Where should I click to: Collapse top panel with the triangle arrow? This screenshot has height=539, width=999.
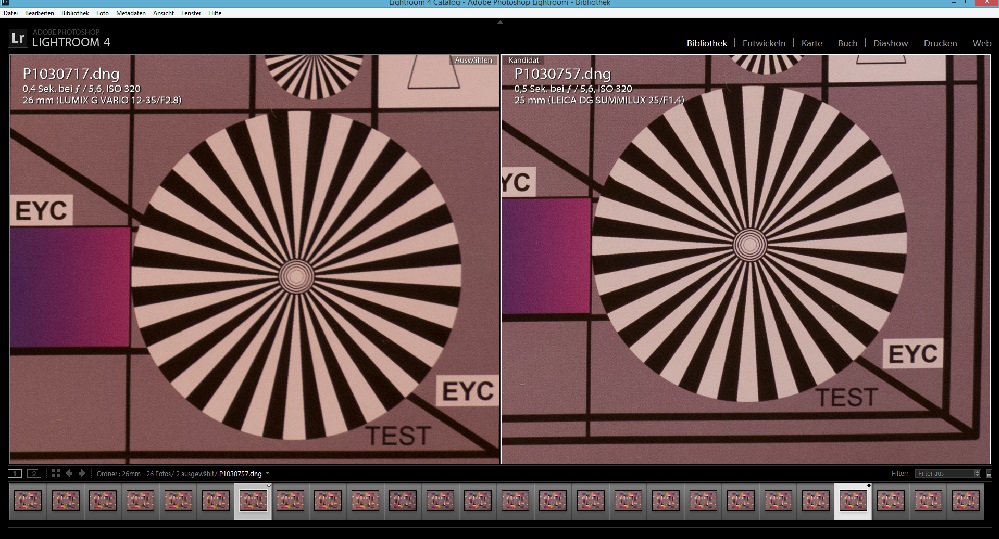499,20
